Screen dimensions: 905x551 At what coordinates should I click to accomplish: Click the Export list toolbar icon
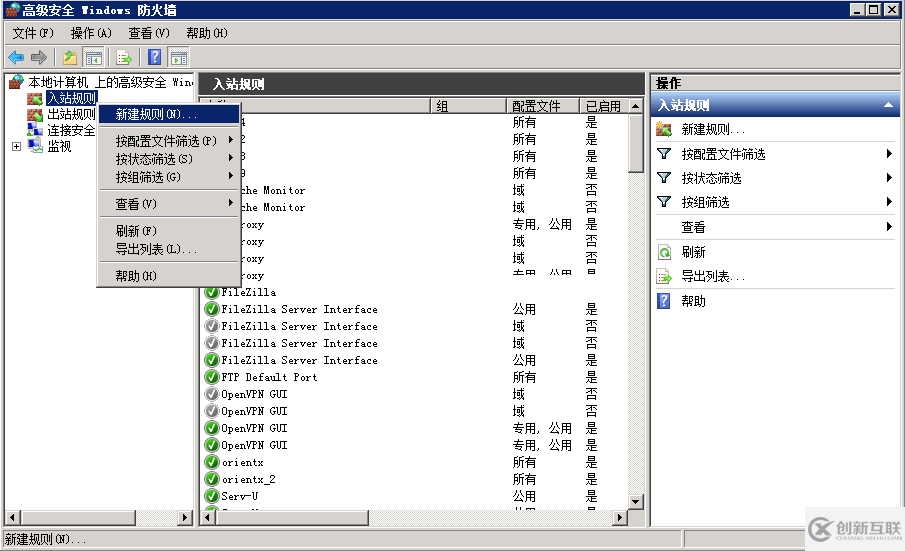(x=124, y=57)
